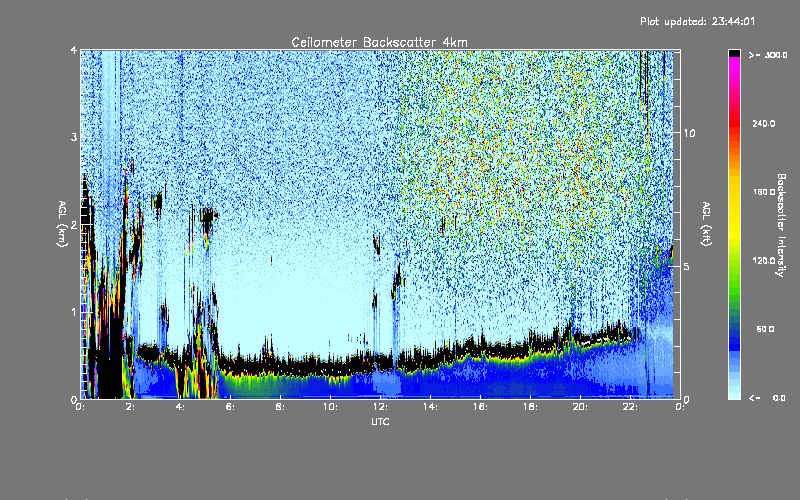Click the '120.0' colorbar value

tap(764, 261)
